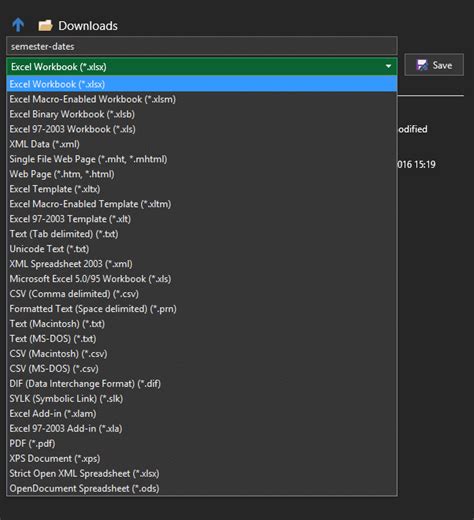Choose CSV (MS-DOS) (*.csv)

[202, 369]
